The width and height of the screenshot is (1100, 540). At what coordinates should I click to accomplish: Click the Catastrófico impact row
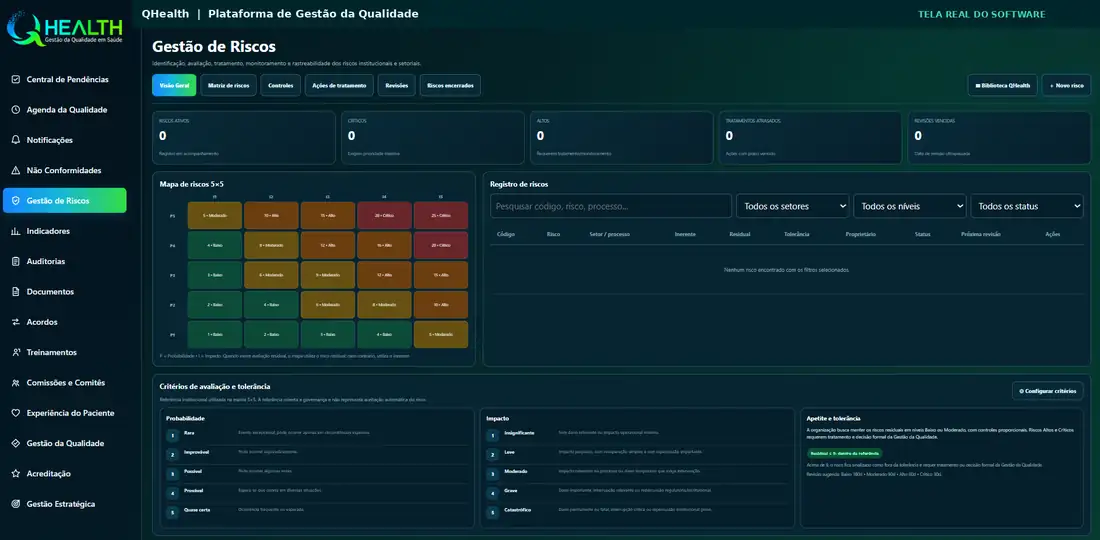[x=637, y=512]
